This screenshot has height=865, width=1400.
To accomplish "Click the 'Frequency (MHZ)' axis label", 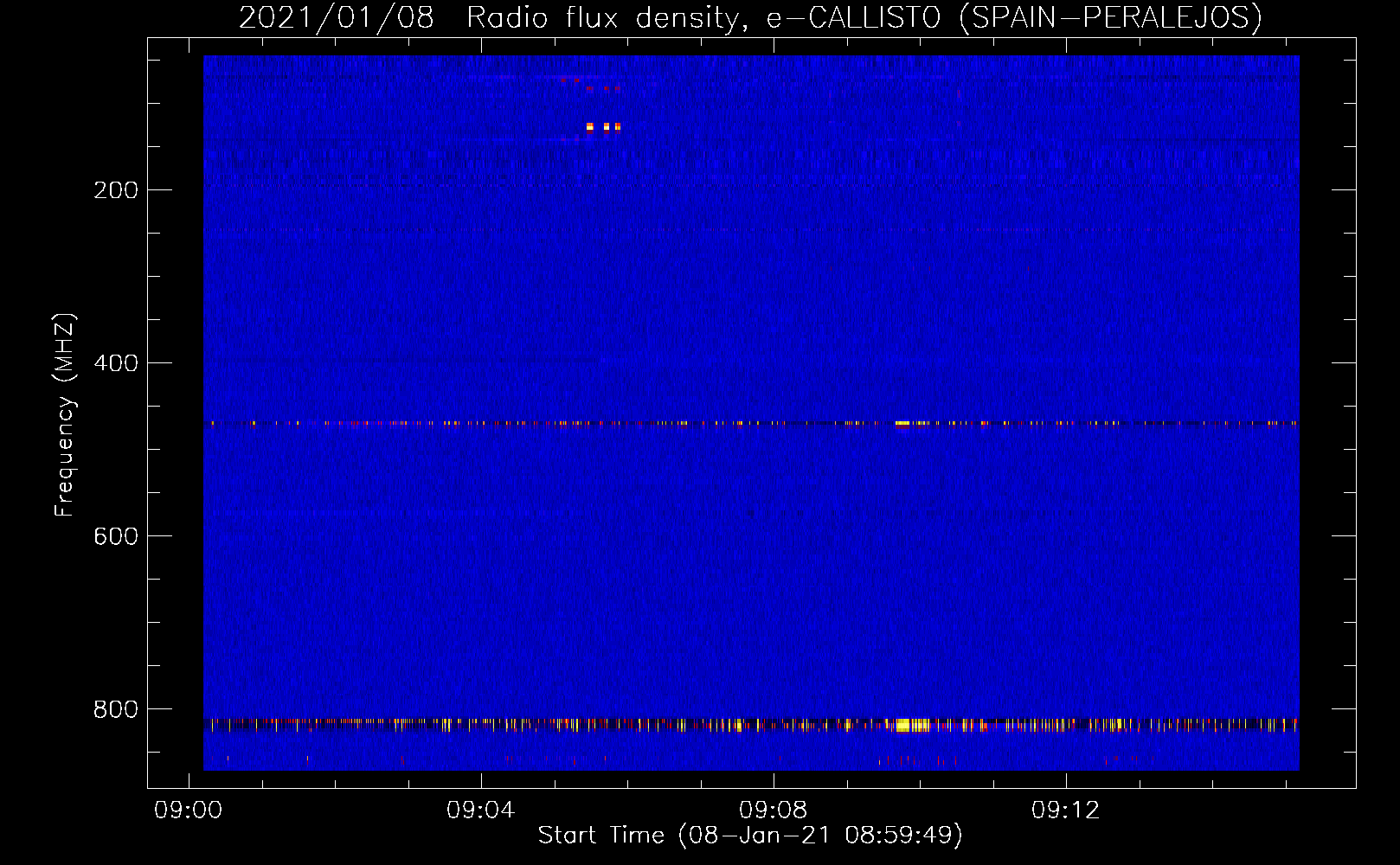I will (65, 415).
